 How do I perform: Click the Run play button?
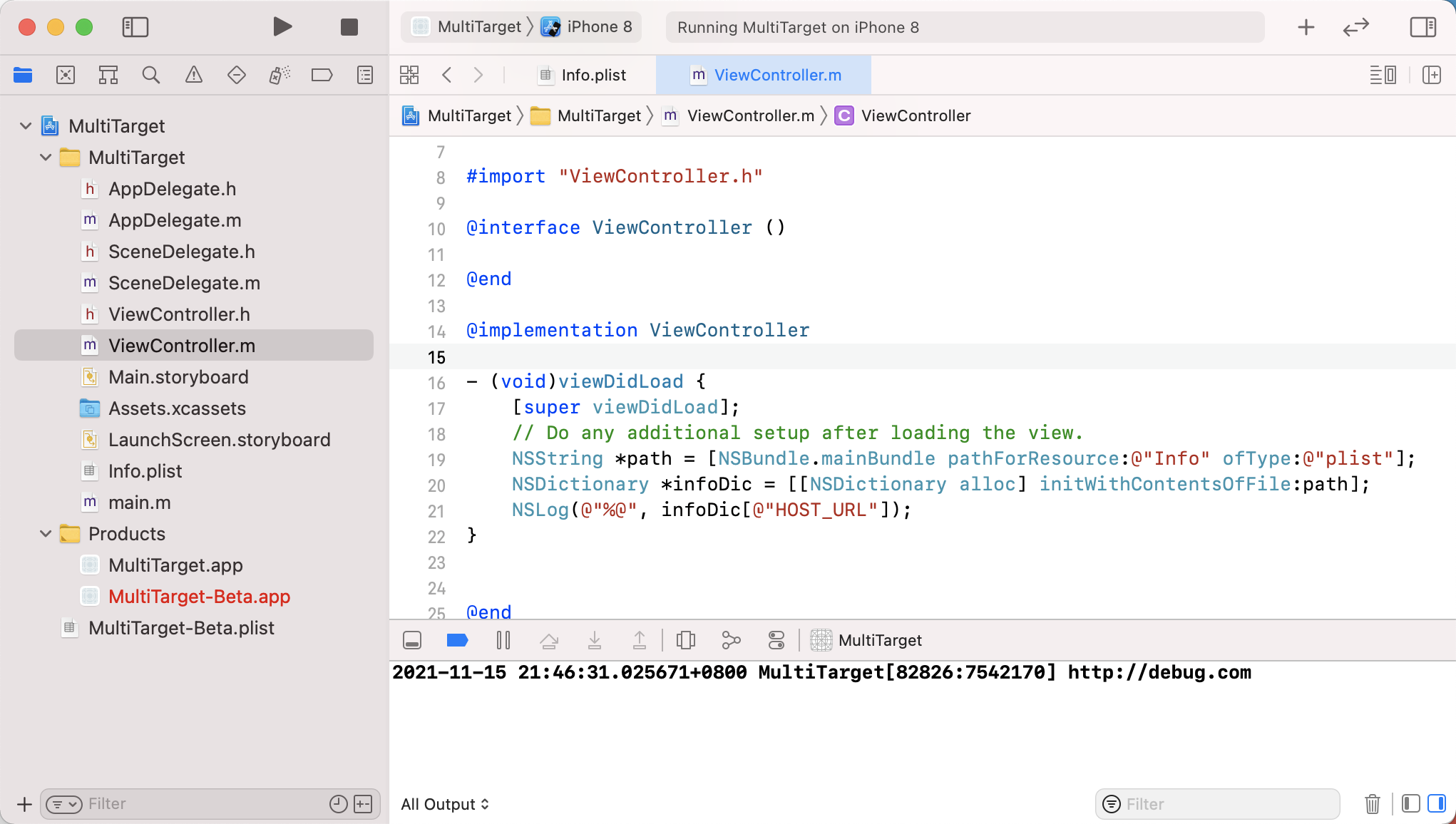[282, 27]
